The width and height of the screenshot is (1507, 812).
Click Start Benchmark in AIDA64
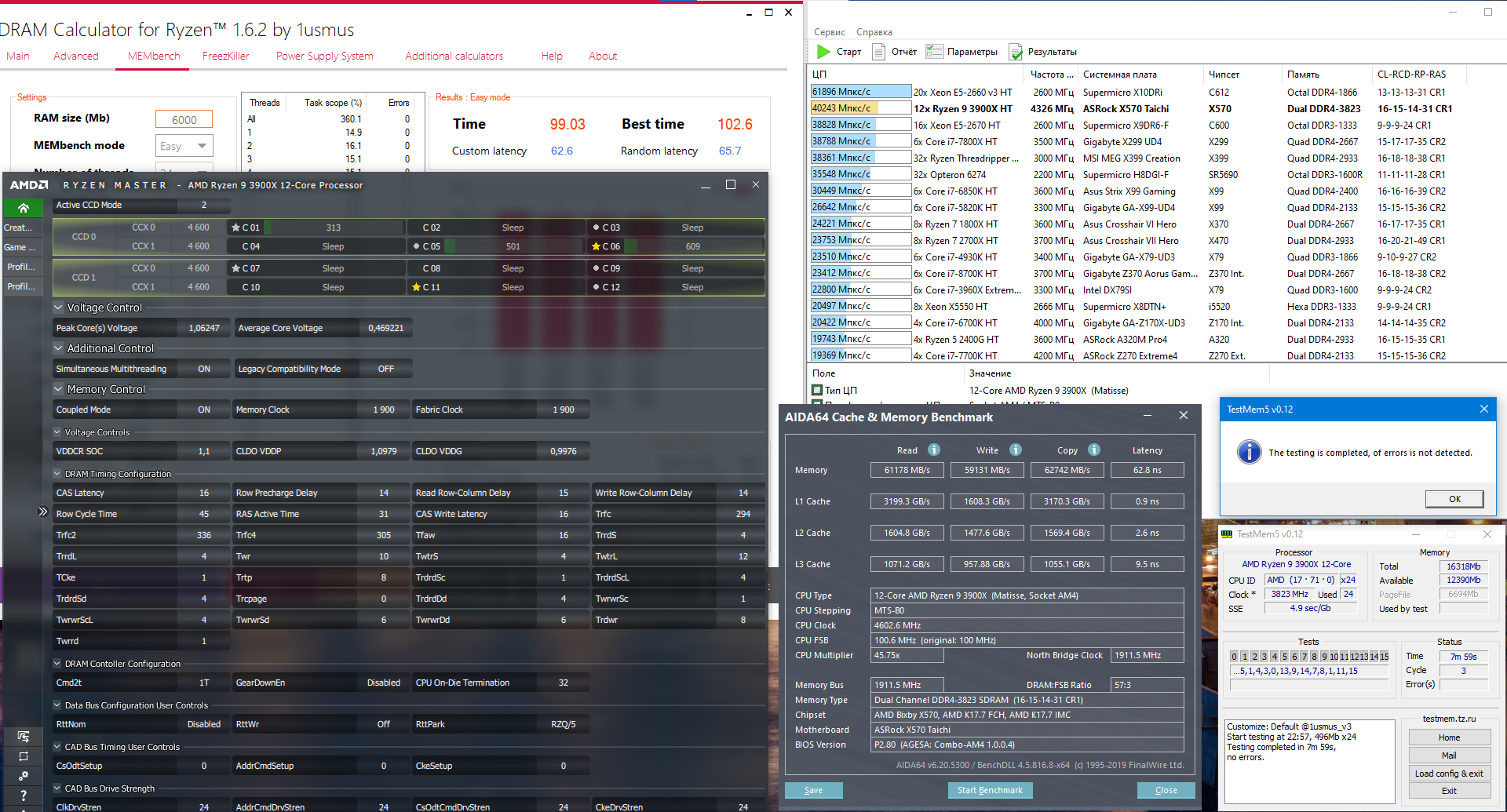pyautogui.click(x=990, y=790)
